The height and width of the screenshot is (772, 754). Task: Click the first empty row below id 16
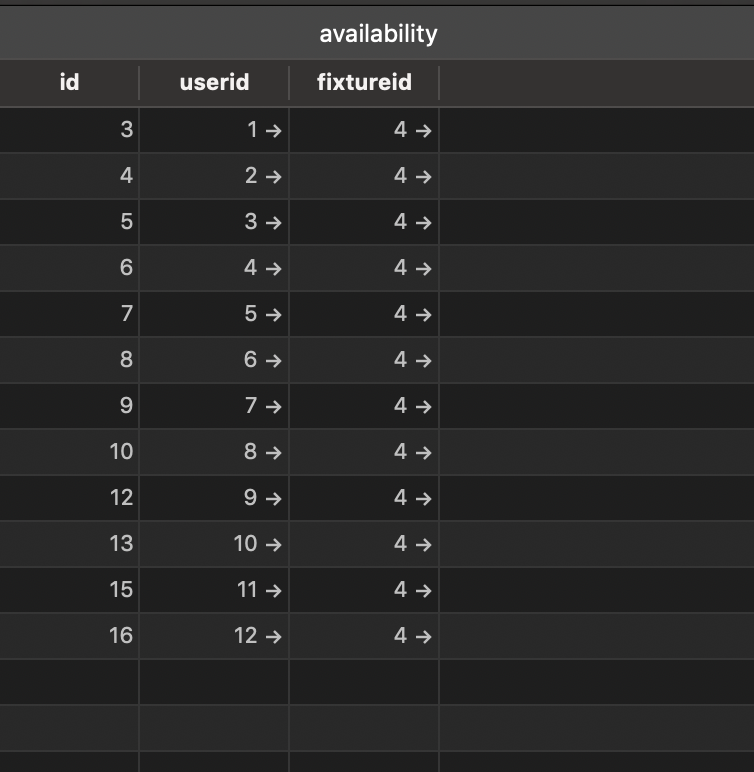click(x=214, y=682)
